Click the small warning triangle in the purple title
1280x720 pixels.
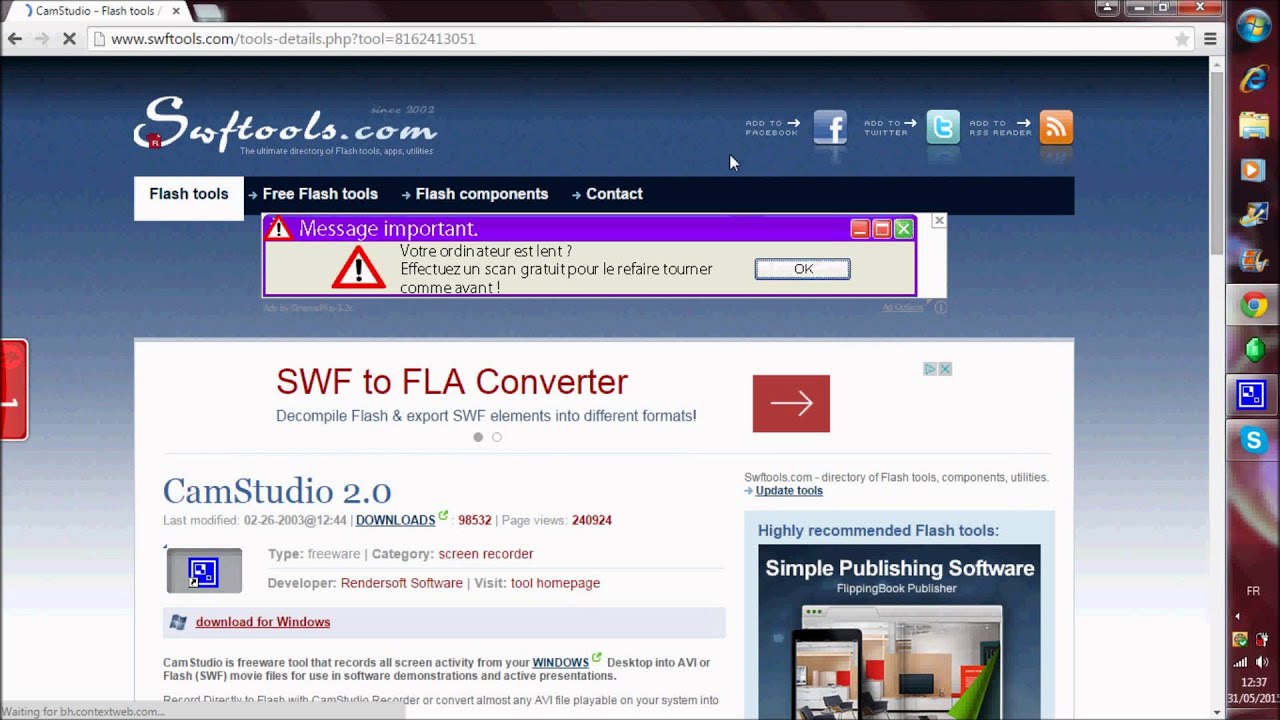click(x=279, y=229)
